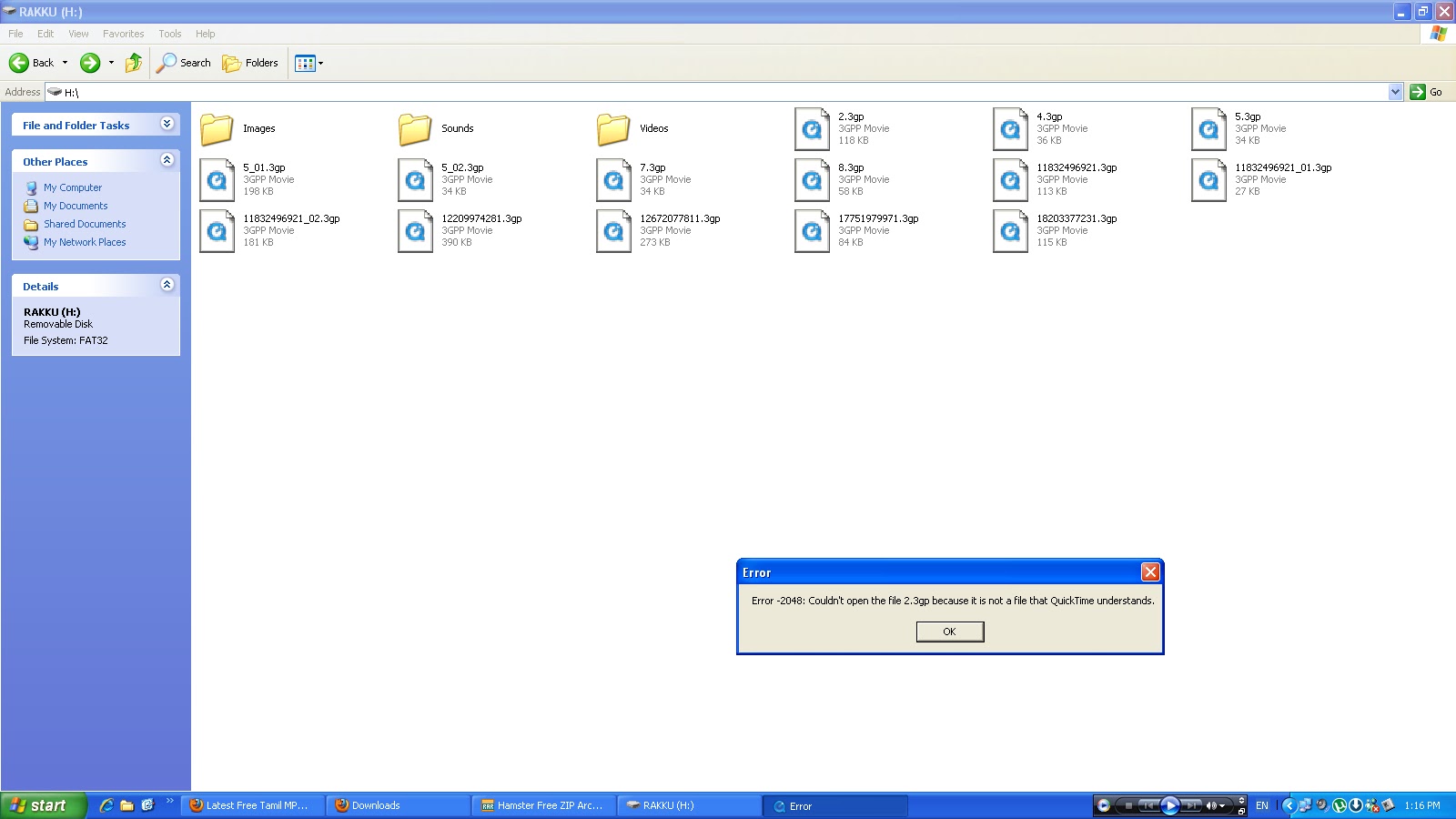
Task: Open the Views dropdown button
Action: pyautogui.click(x=309, y=63)
